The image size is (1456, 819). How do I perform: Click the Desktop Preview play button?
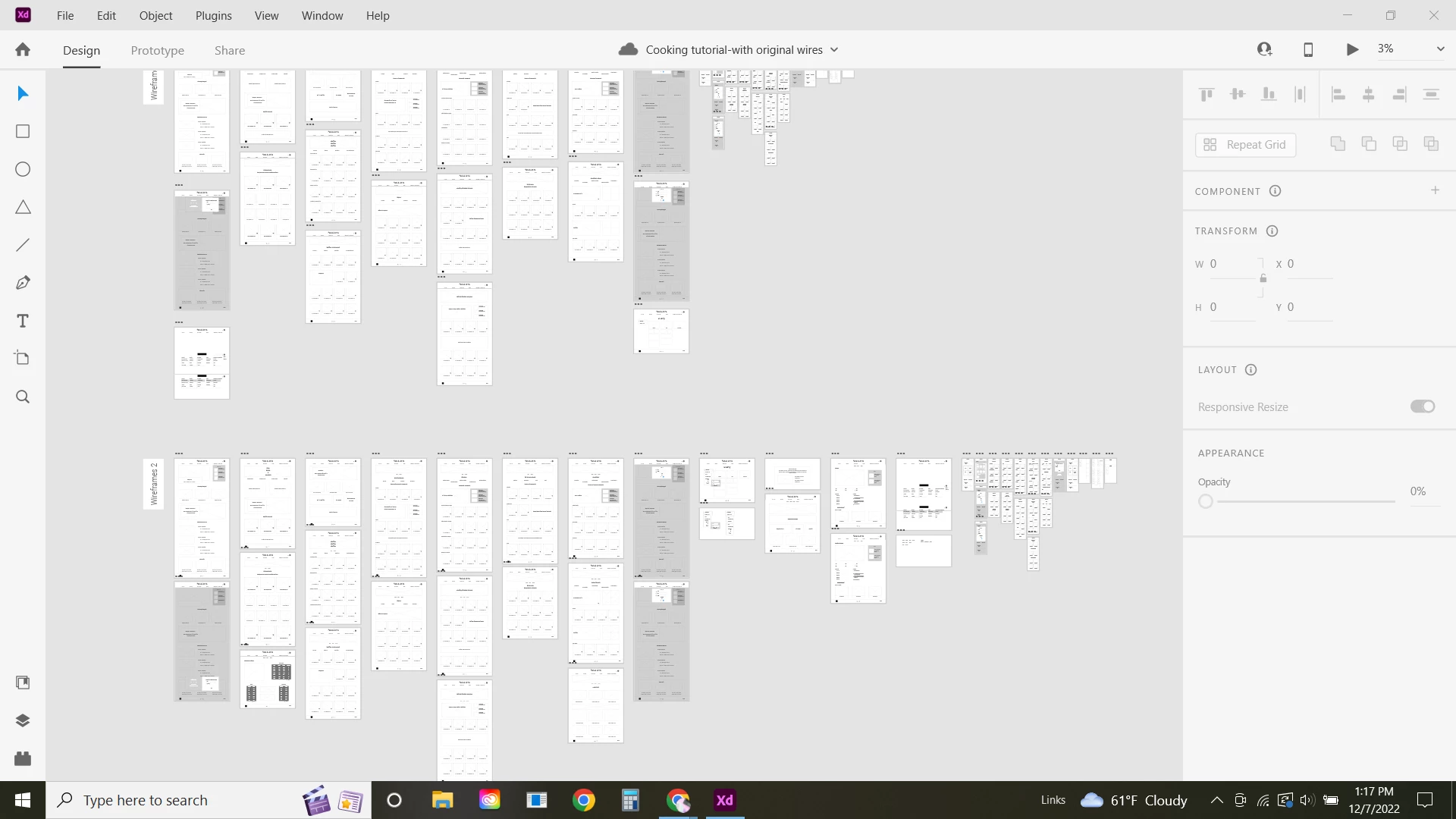1352,49
